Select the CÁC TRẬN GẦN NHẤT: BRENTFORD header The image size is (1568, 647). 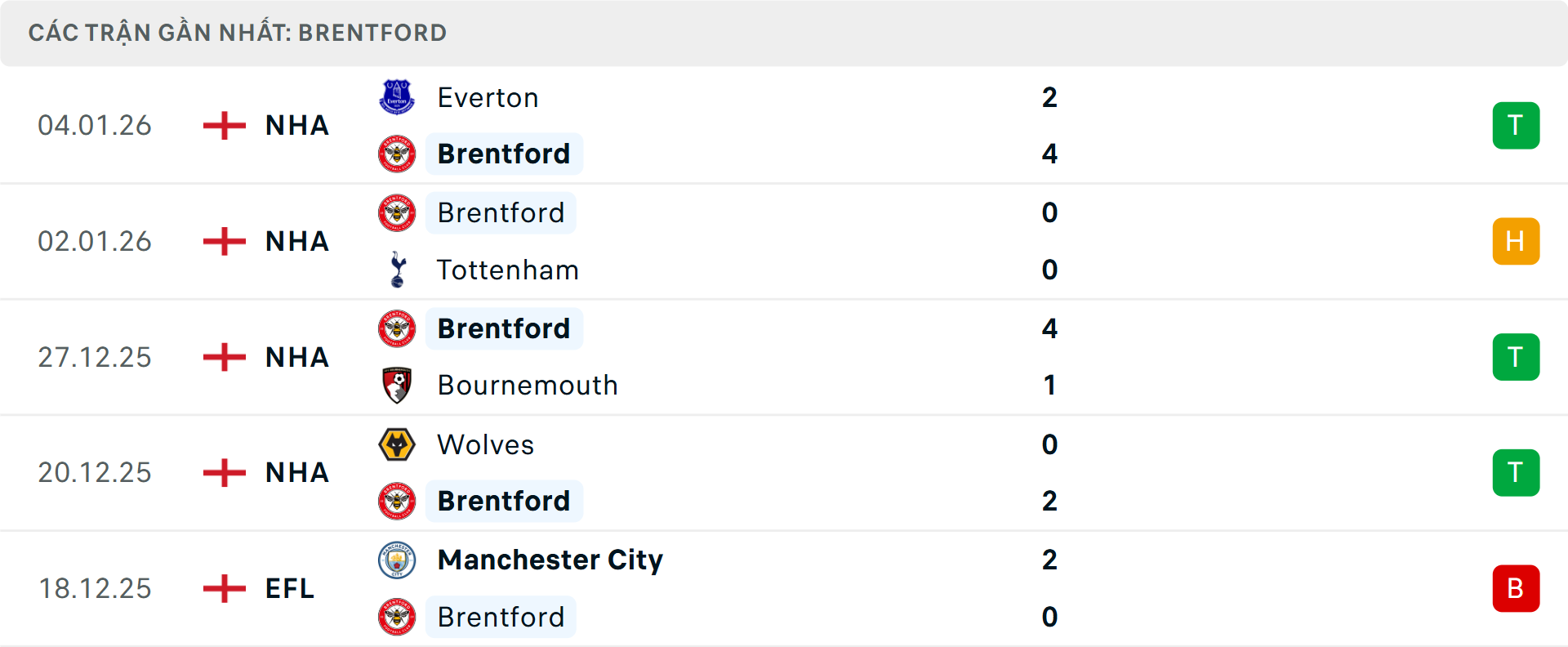(x=237, y=33)
